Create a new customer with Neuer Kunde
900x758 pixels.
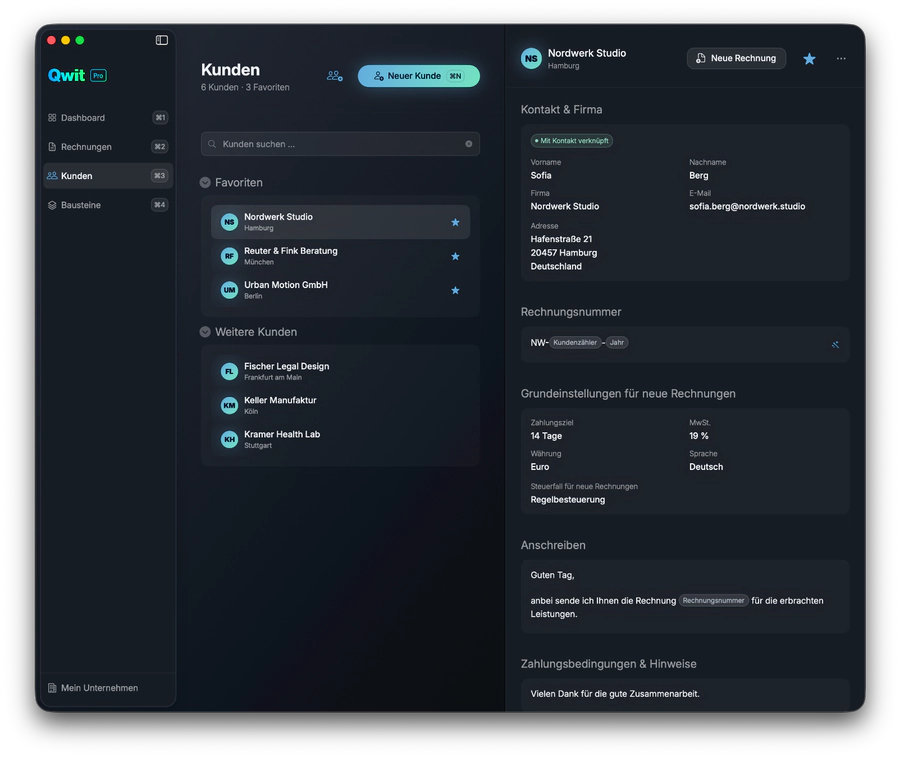418,76
